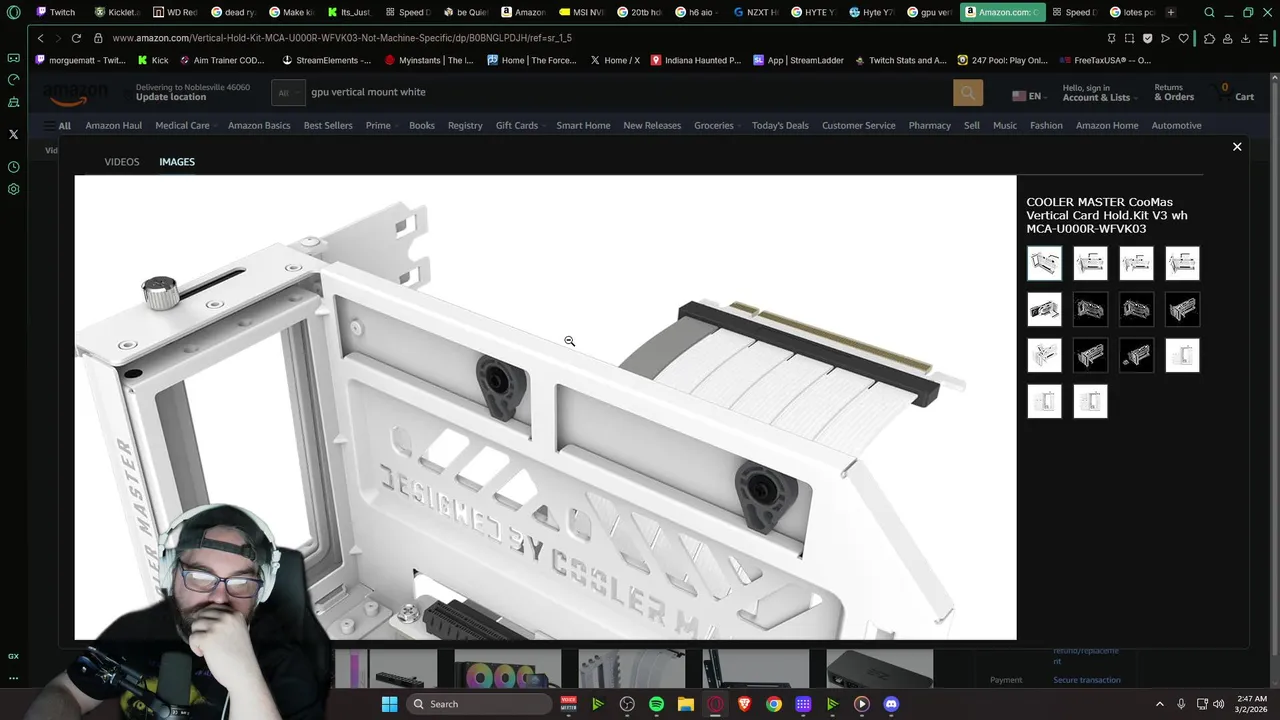Expand the Groceries nav dropdown
This screenshot has height=720, width=1280.
tap(717, 126)
